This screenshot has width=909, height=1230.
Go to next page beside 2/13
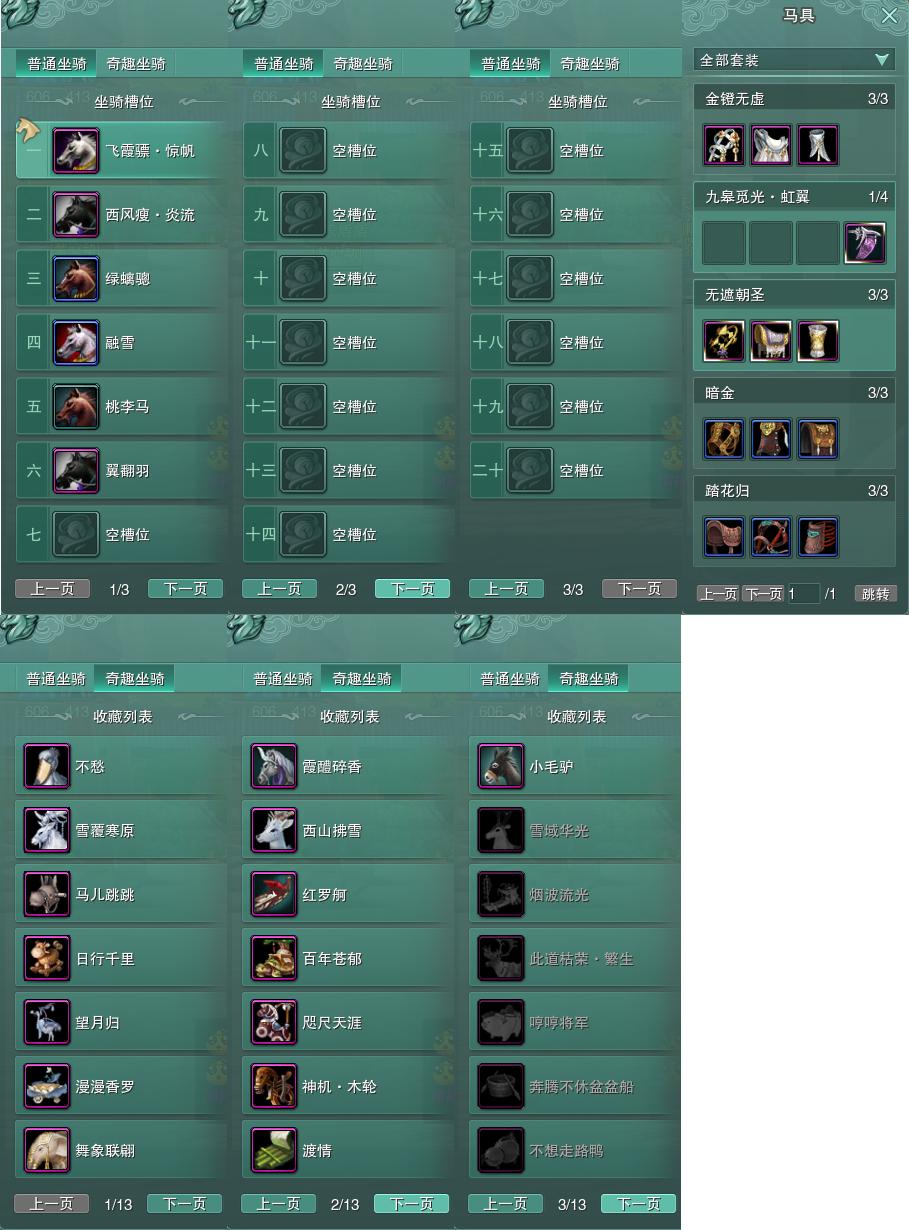[412, 1204]
